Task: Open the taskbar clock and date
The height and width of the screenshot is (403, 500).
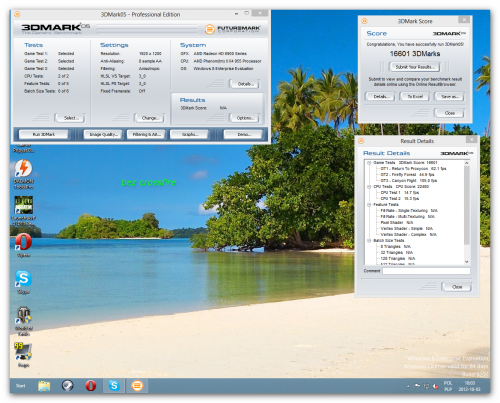Action: 469,386
